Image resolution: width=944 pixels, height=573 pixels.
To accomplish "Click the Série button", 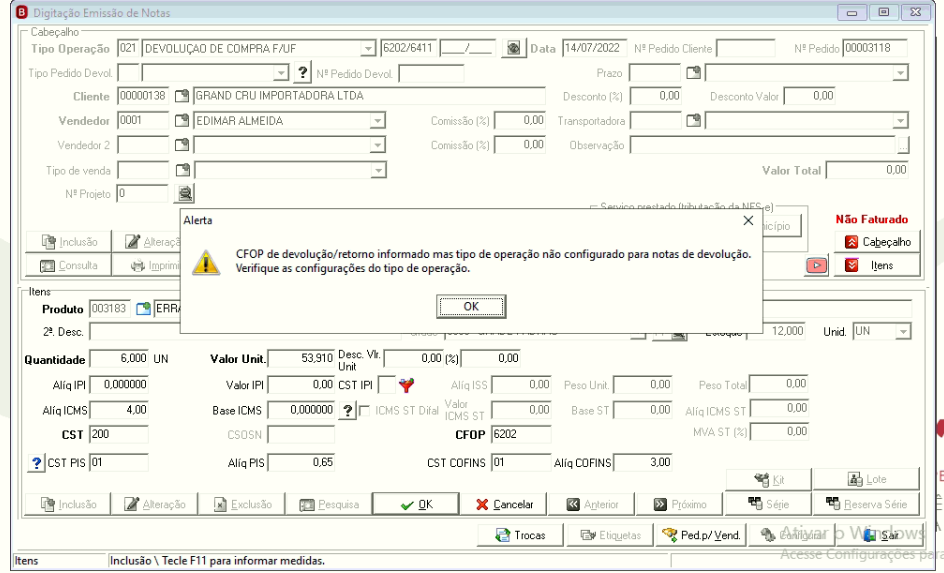I will 769,504.
